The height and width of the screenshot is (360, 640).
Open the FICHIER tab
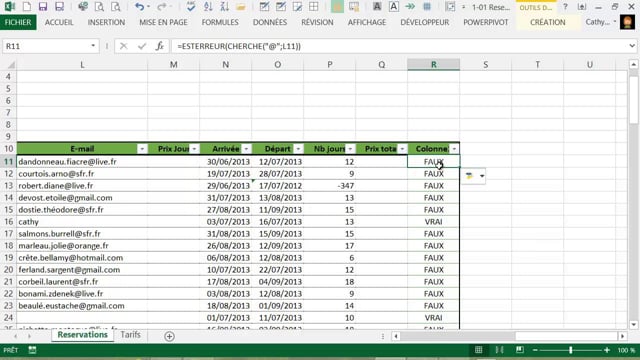coord(18,22)
